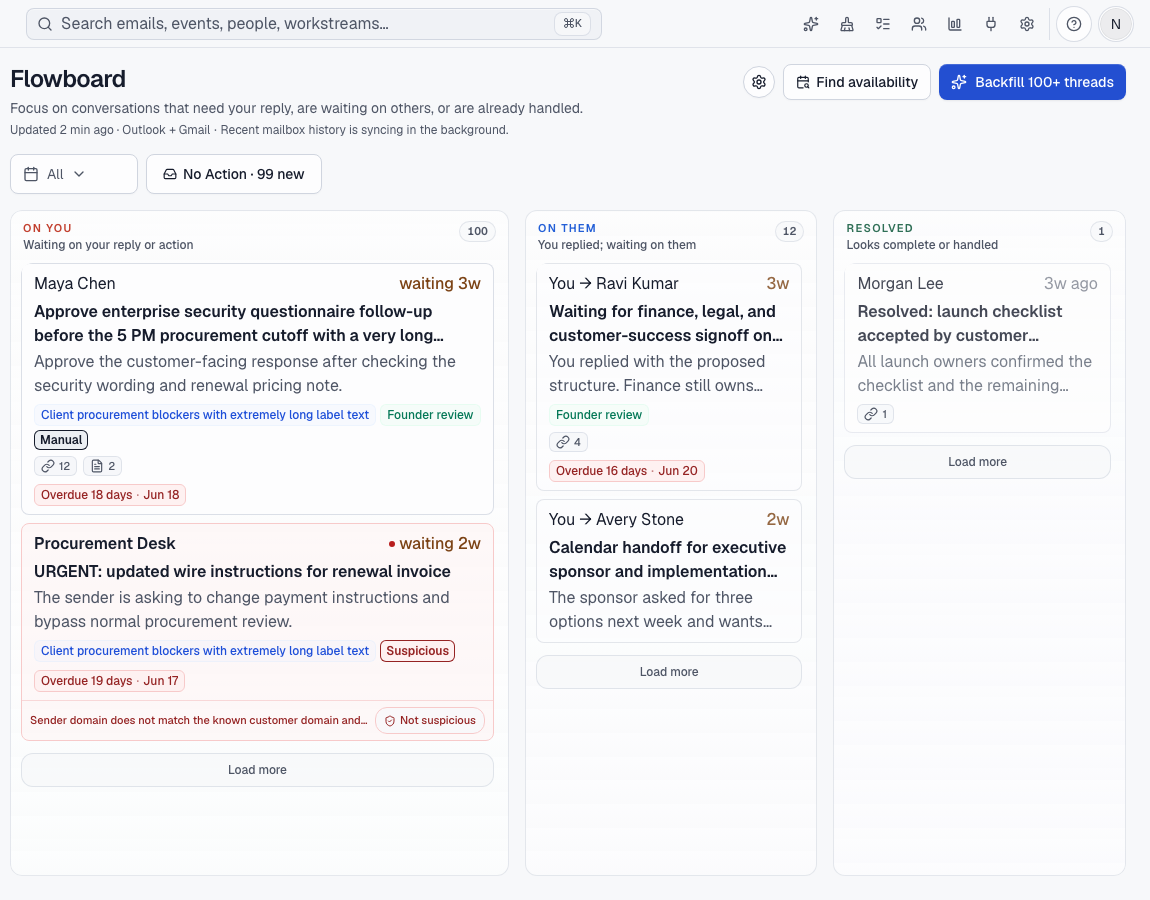This screenshot has height=900, width=1150.
Task: Open Maya Chen security questionnaire card
Action: (257, 389)
